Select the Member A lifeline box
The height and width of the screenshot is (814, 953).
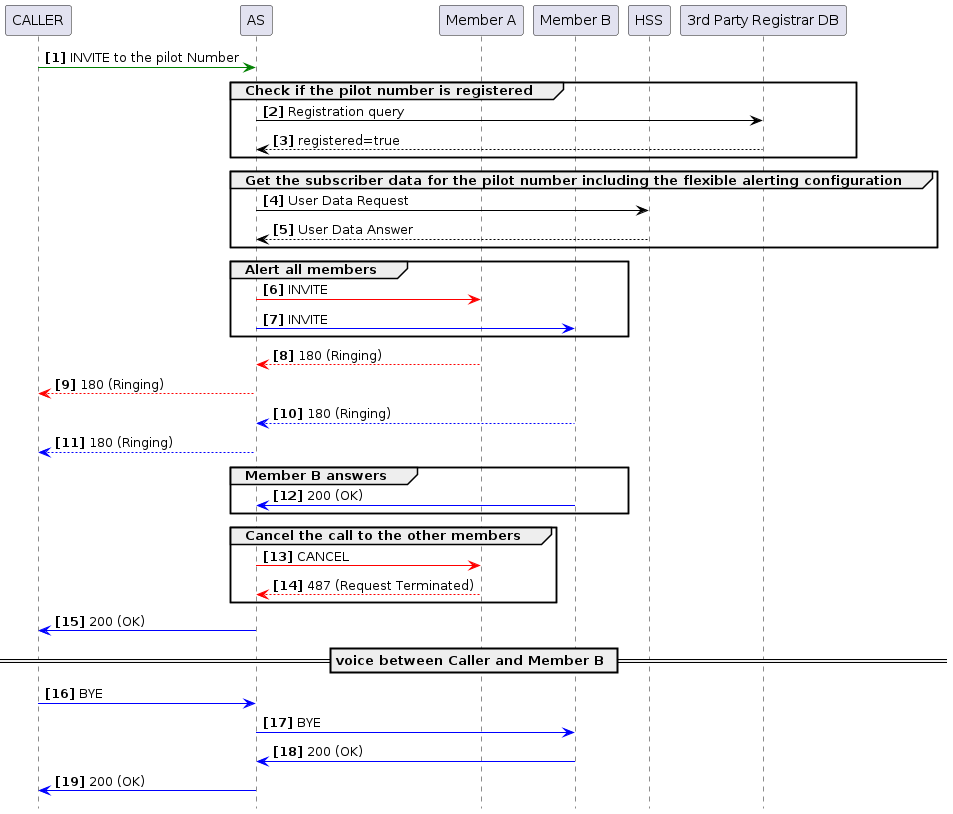pos(481,20)
